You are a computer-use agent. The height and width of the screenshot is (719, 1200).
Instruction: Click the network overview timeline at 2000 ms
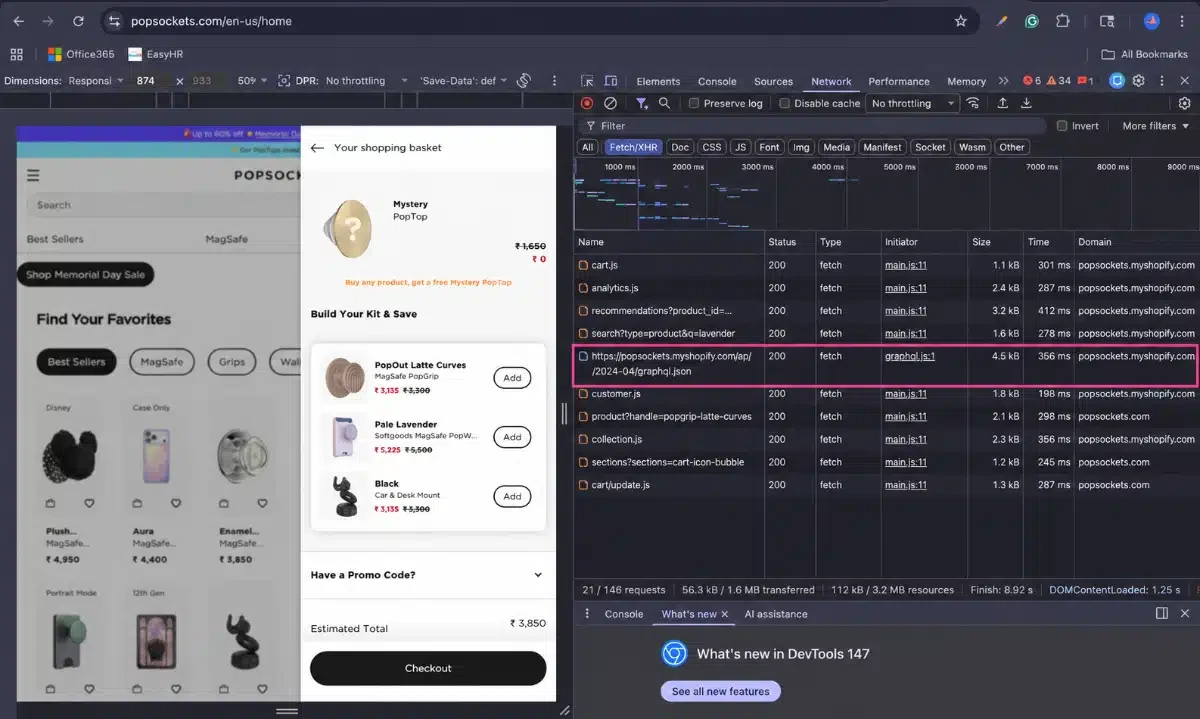(688, 167)
